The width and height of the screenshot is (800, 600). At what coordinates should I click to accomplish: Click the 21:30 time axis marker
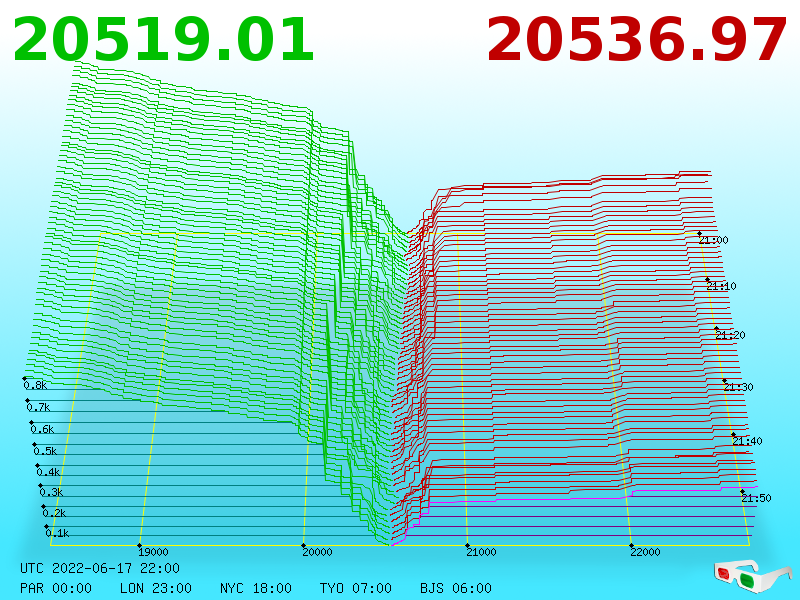[x=738, y=387]
